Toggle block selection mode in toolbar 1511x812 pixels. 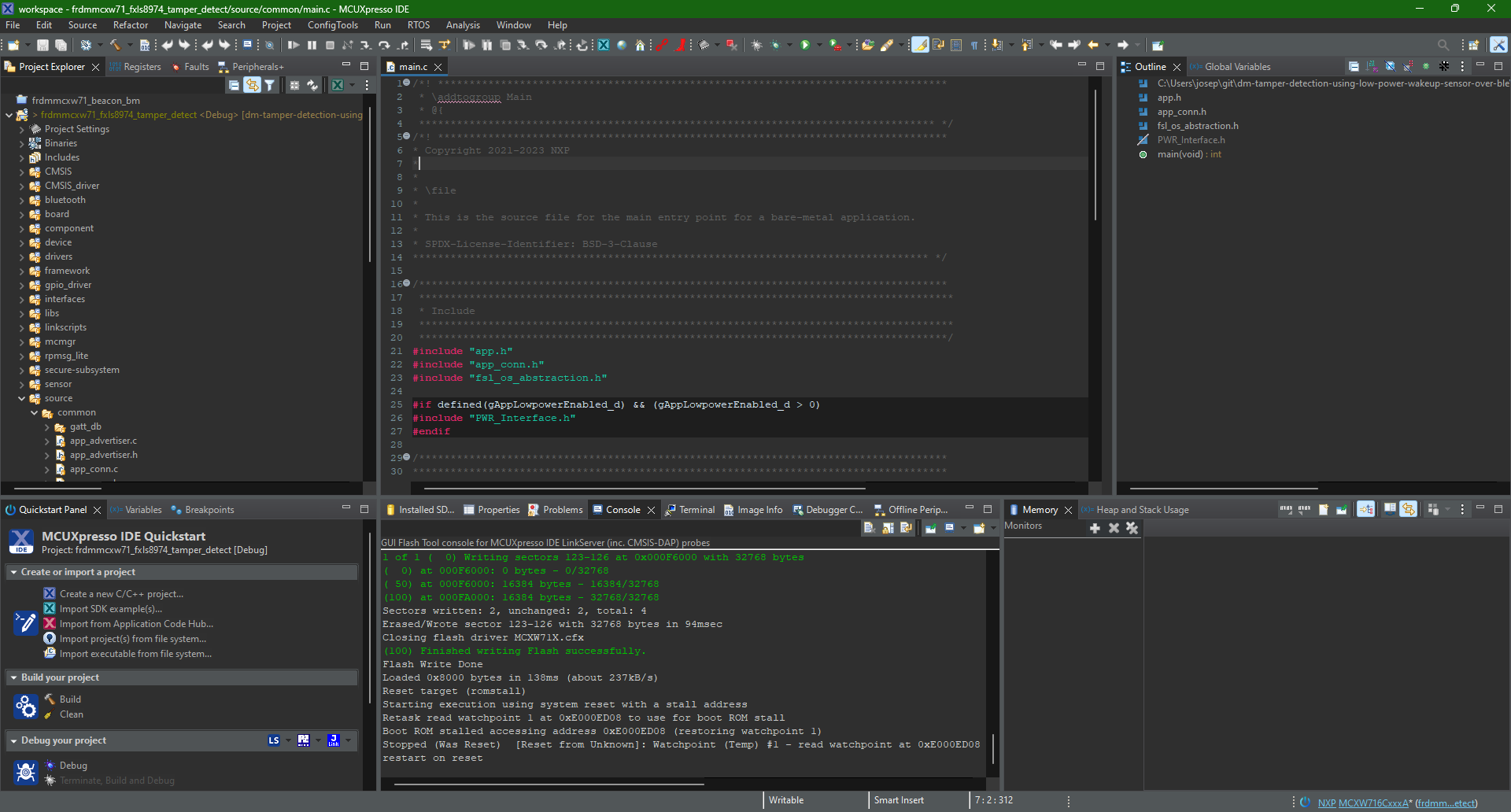pos(956,46)
